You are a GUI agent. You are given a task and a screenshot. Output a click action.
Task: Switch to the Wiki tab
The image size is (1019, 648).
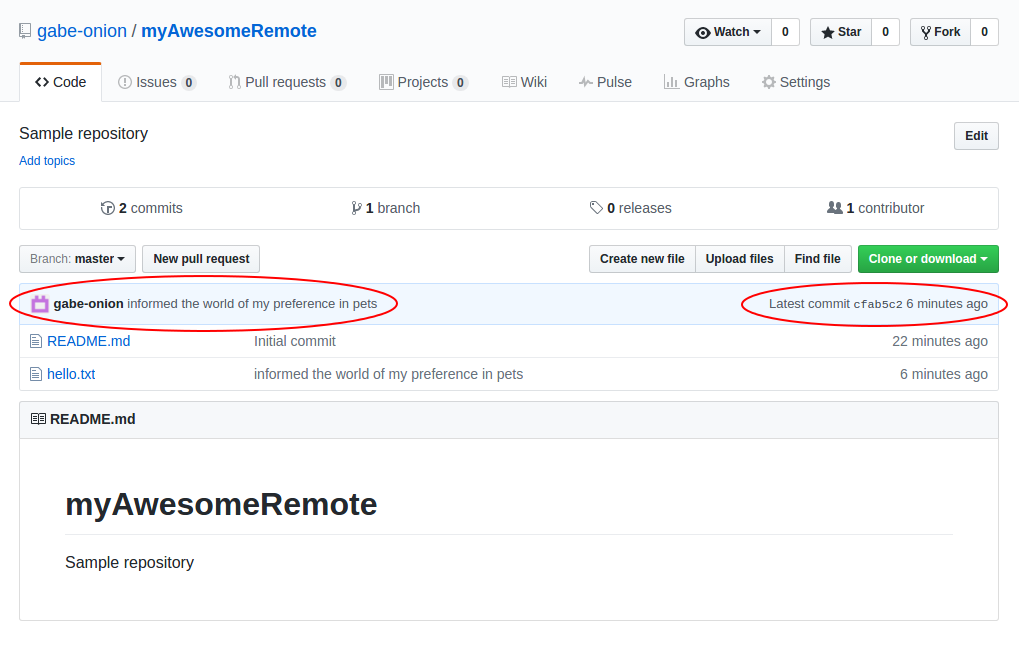524,83
